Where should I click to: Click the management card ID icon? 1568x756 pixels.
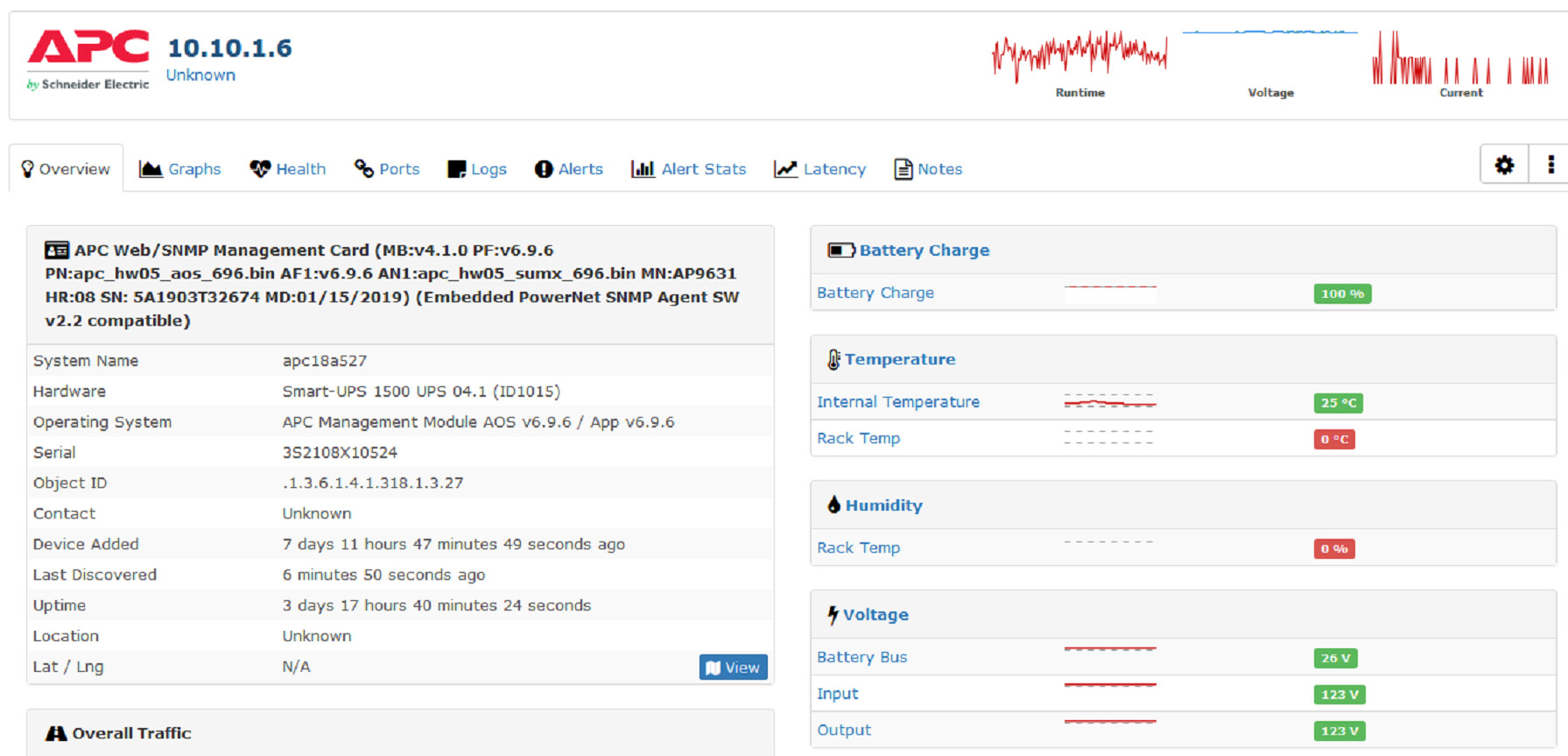click(x=57, y=251)
